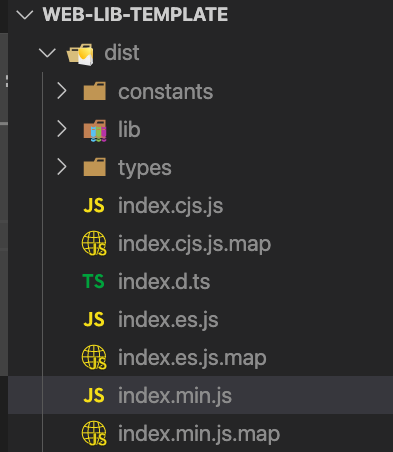Select the lib folder name

tap(129, 129)
